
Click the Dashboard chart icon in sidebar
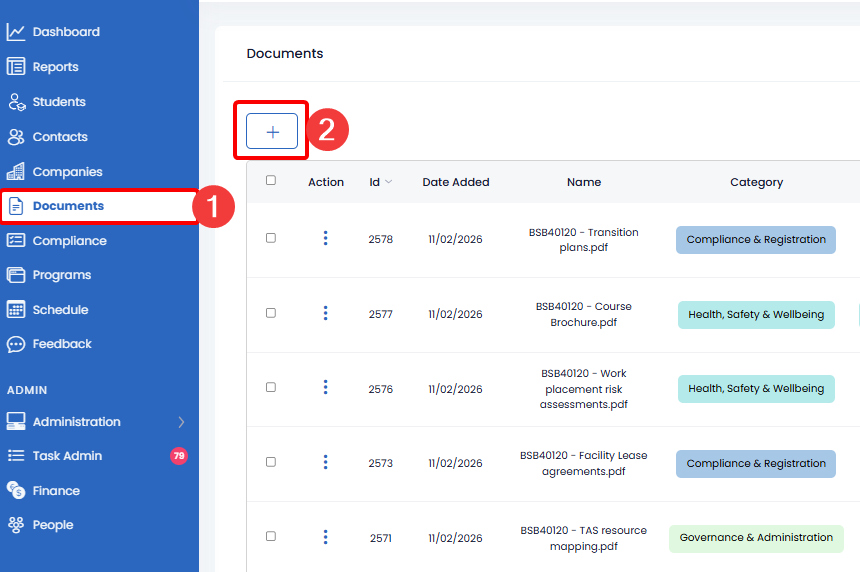16,32
